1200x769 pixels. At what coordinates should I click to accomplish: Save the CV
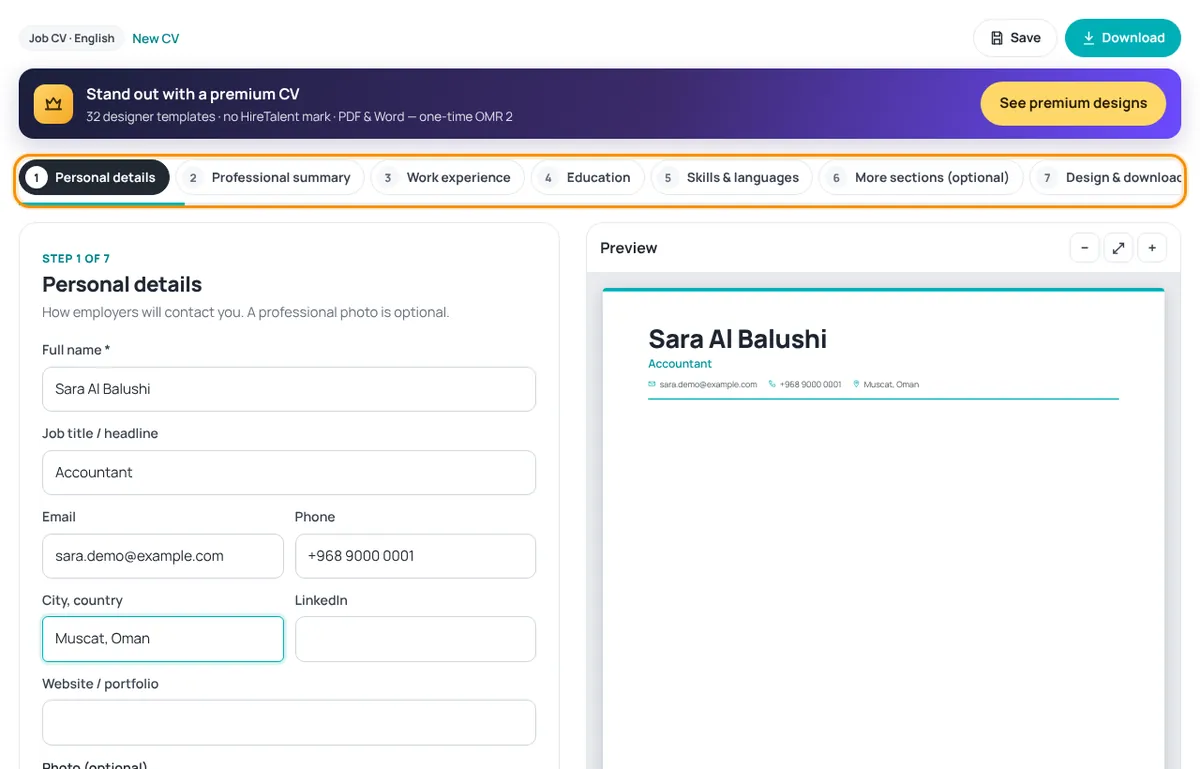1015,38
